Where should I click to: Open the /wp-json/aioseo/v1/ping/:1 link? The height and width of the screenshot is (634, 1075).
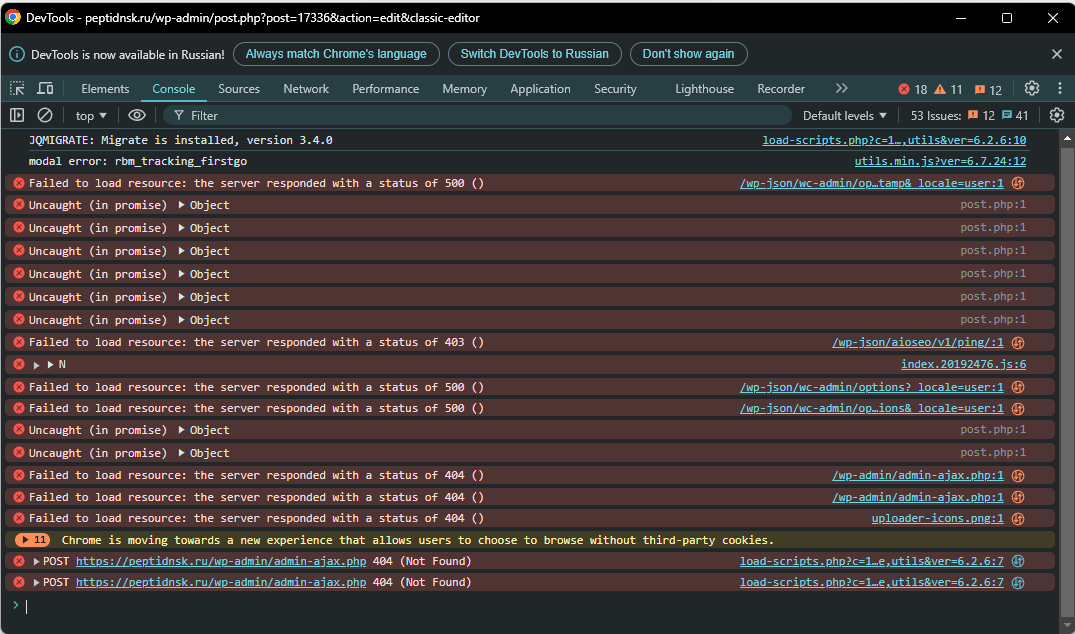tap(917, 342)
